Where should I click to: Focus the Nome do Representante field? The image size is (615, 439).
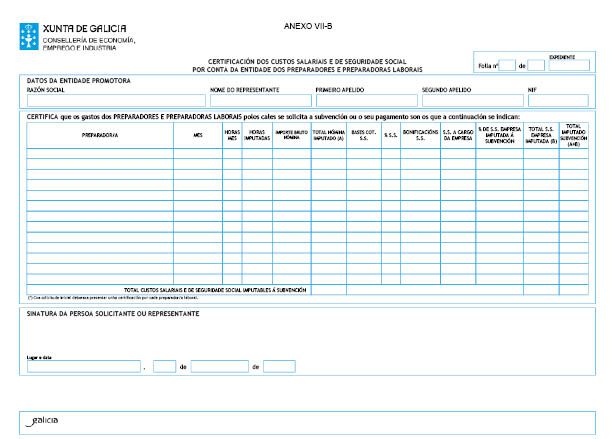pos(260,101)
